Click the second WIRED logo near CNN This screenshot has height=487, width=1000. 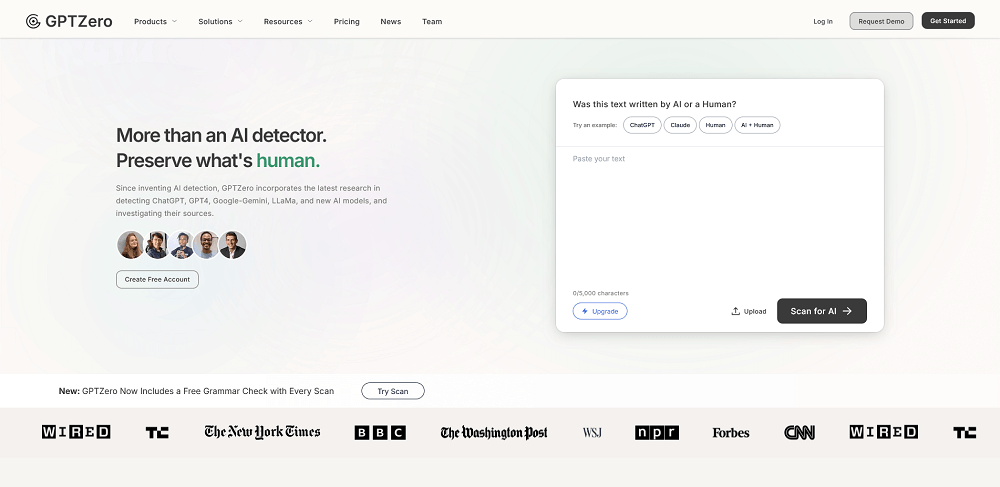[884, 432]
